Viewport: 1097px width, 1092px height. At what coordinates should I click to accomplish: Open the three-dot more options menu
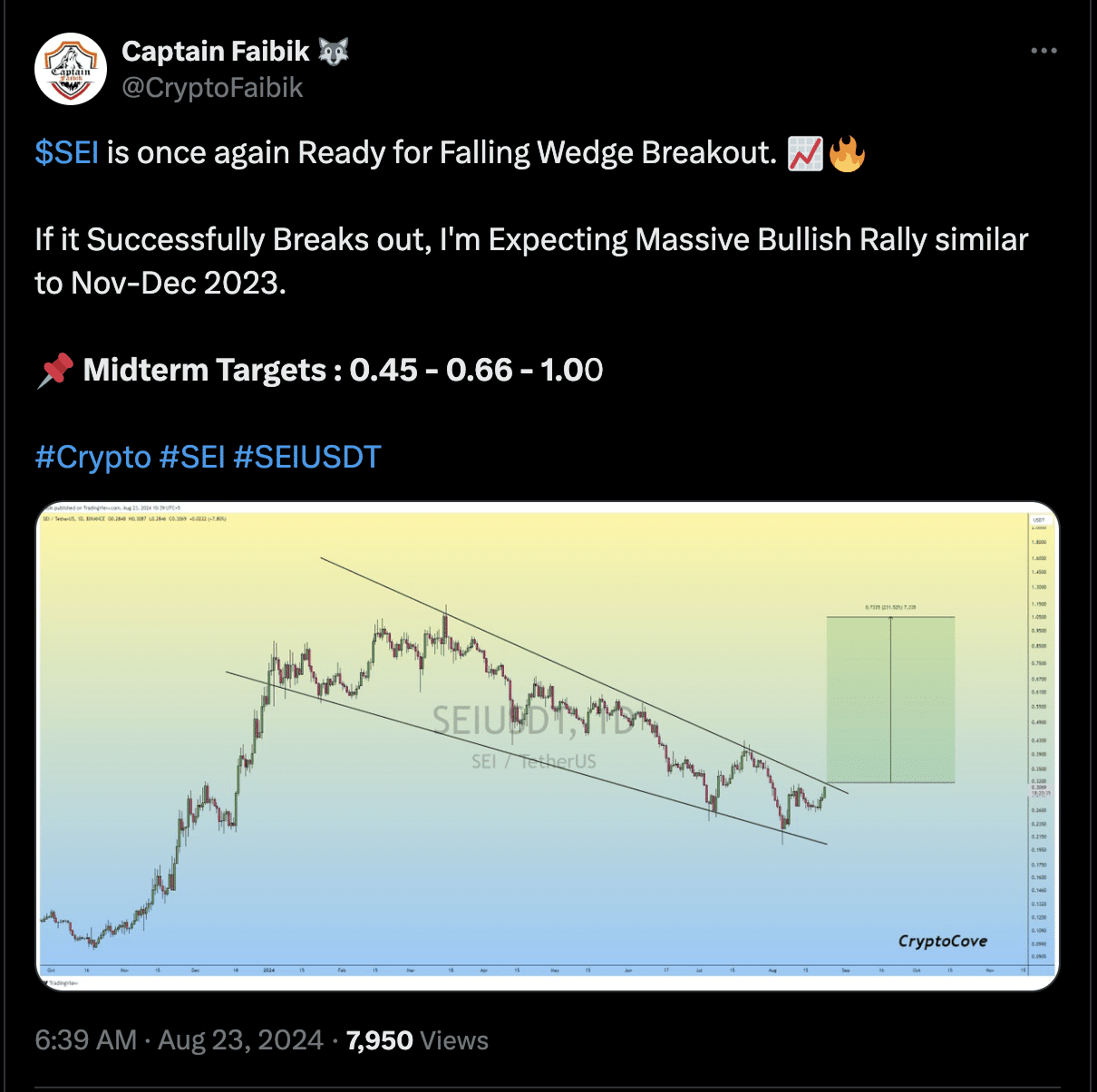1044,51
